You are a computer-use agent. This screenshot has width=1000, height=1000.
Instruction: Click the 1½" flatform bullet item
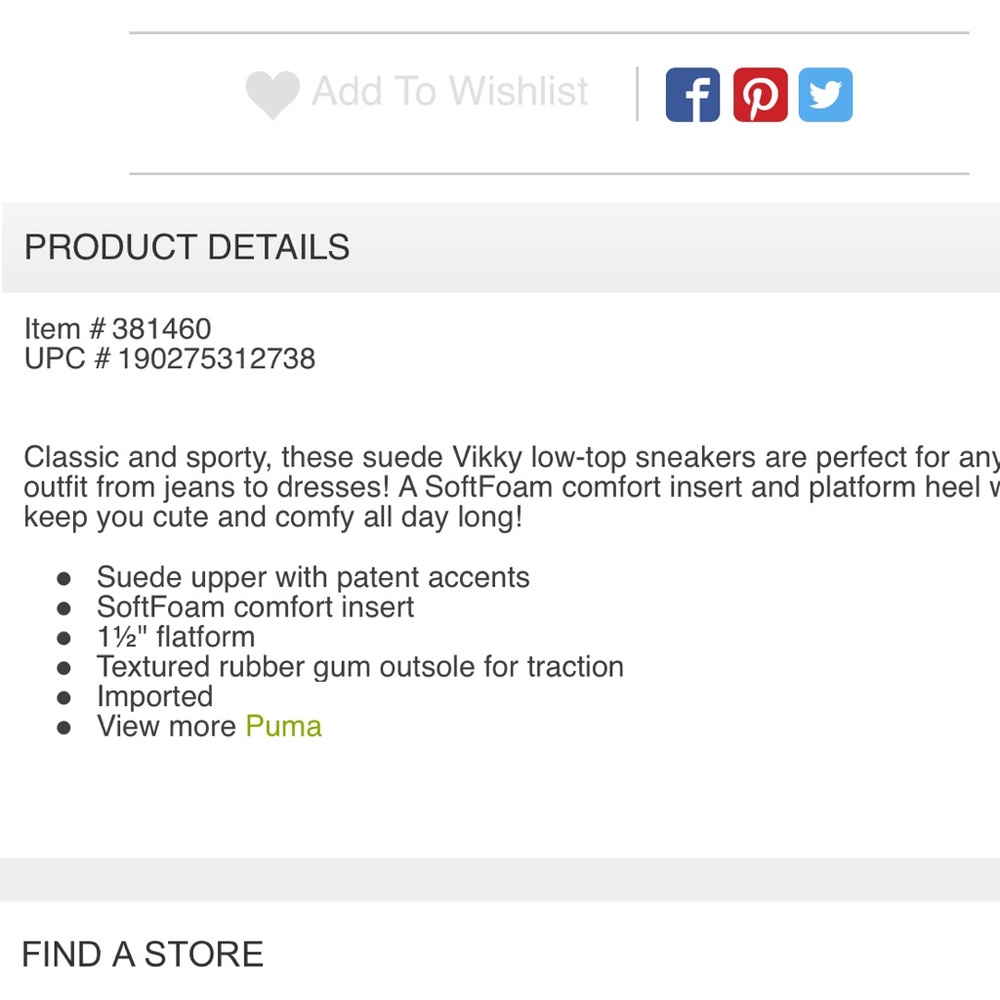[x=176, y=637]
